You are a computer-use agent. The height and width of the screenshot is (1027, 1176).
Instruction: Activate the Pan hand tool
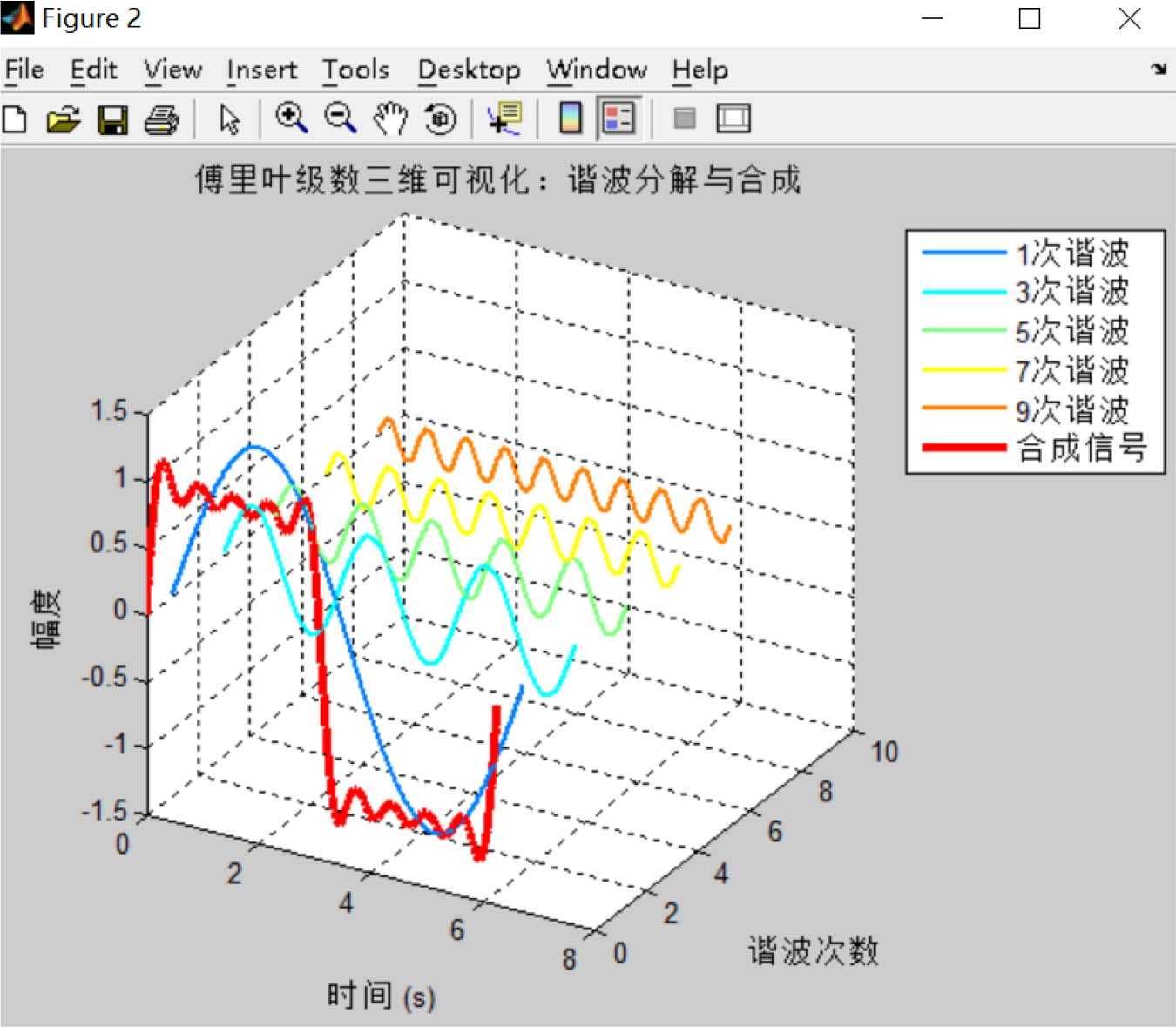click(390, 118)
